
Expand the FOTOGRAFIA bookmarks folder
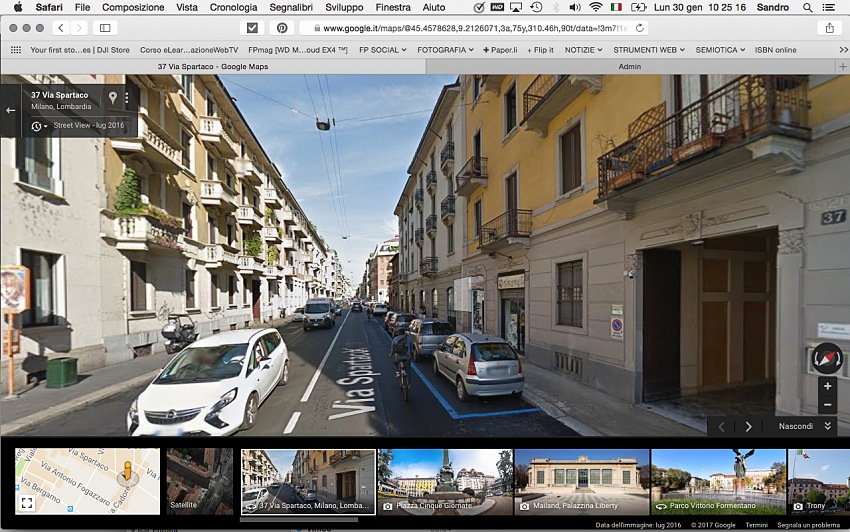[x=445, y=50]
